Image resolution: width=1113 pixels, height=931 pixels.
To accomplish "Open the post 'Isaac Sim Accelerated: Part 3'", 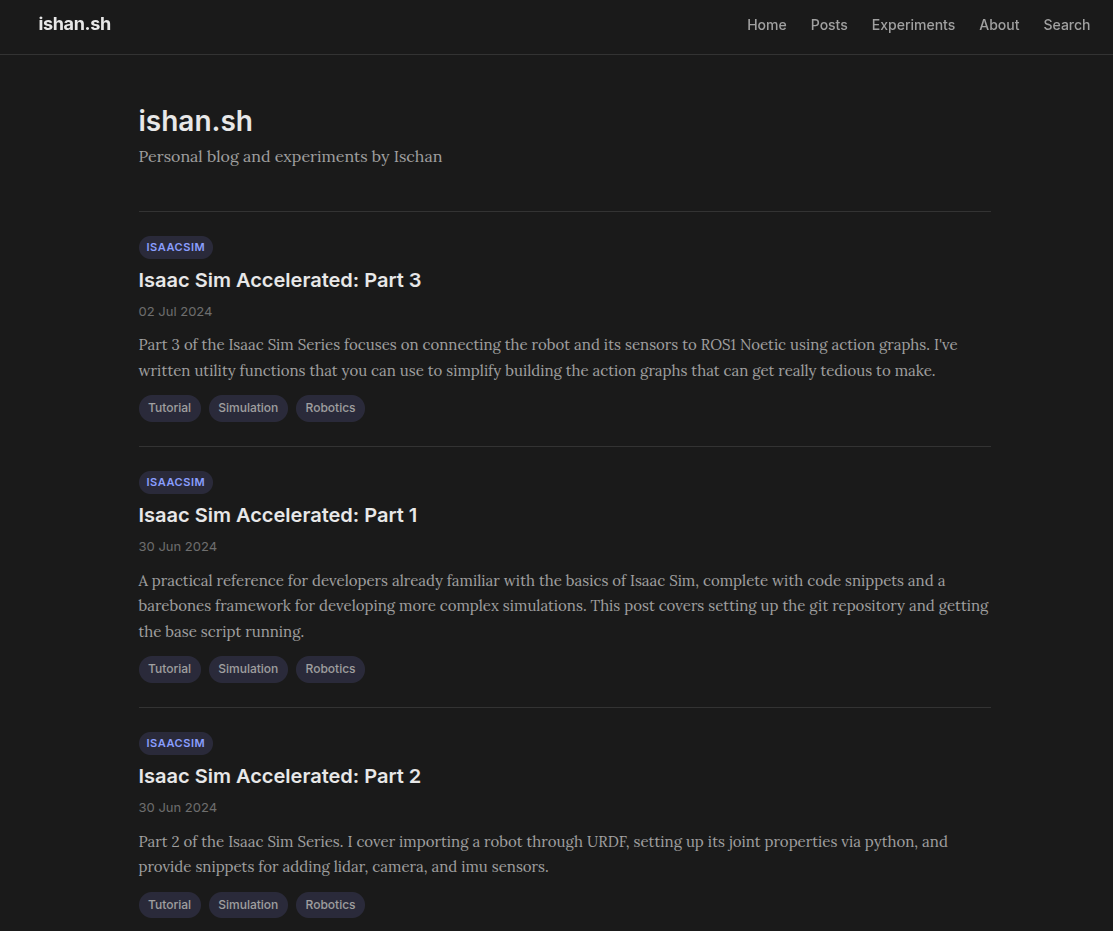I will (x=280, y=280).
